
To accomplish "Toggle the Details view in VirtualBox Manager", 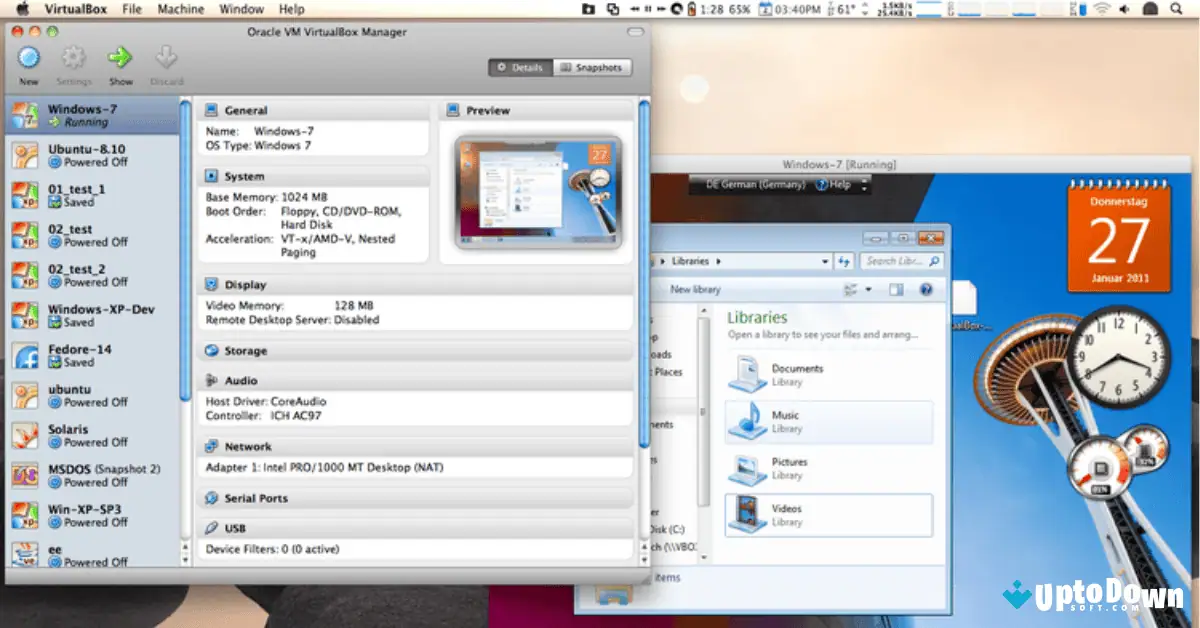I will (519, 67).
